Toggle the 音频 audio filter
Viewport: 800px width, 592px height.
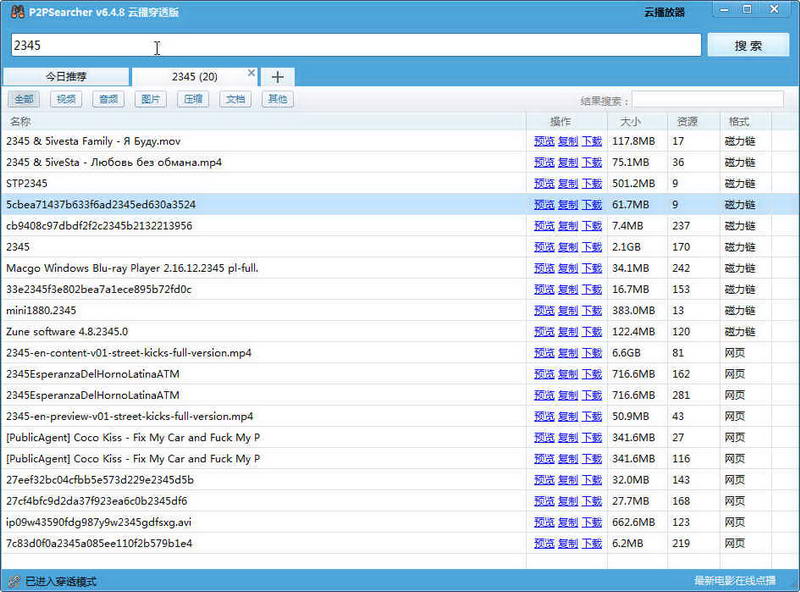click(x=108, y=99)
